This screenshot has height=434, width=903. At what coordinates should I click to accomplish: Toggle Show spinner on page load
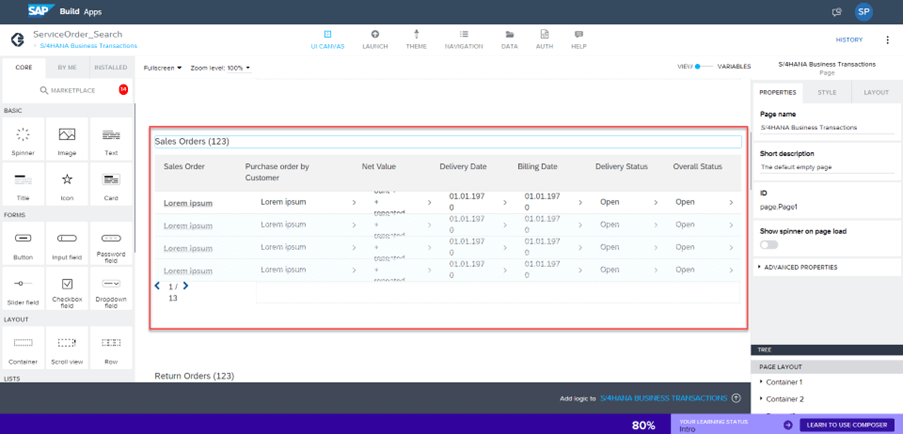click(x=769, y=245)
